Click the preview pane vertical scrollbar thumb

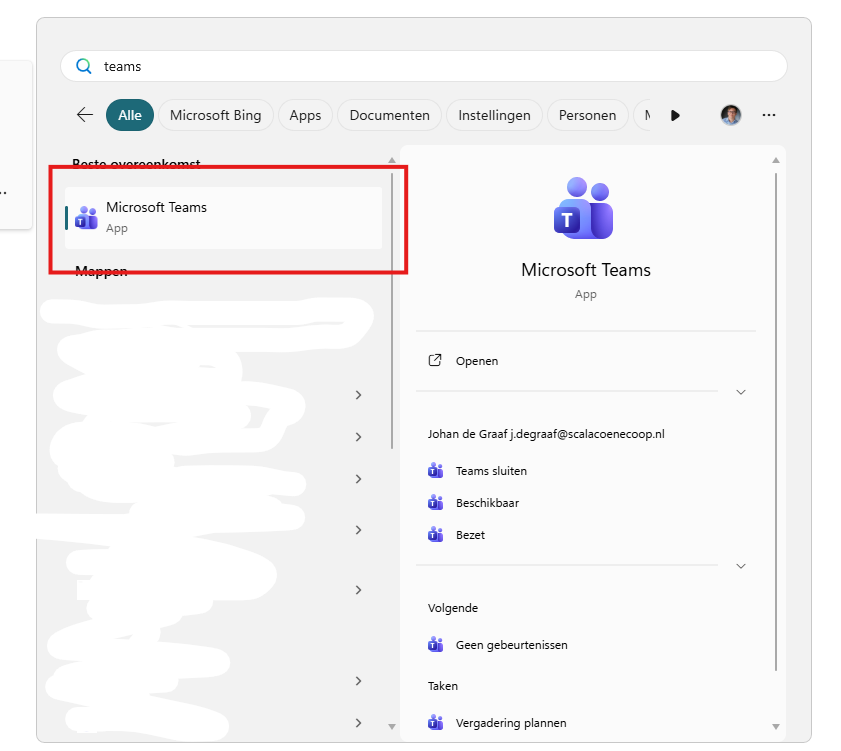pyautogui.click(x=776, y=421)
